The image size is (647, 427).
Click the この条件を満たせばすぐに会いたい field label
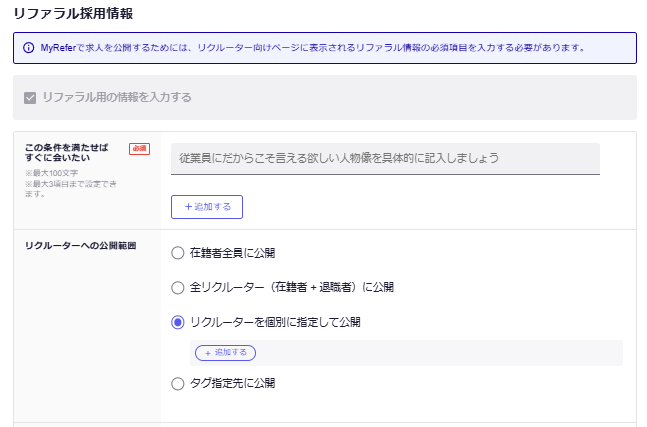tap(68, 153)
